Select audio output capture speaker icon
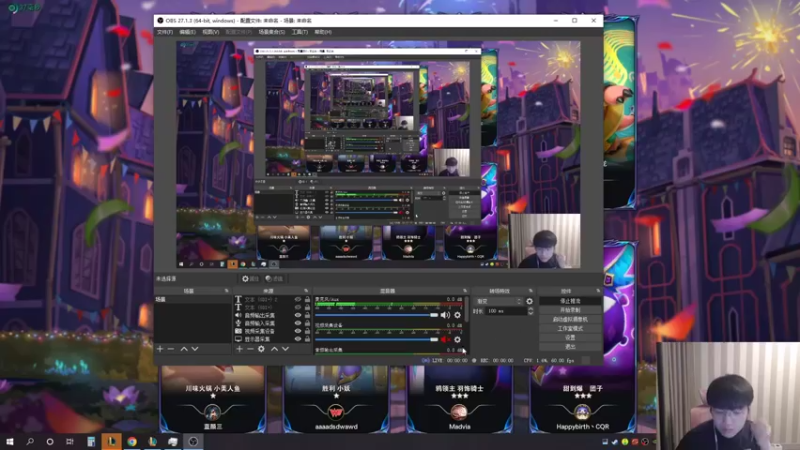Image resolution: width=800 pixels, height=450 pixels. pos(238,315)
